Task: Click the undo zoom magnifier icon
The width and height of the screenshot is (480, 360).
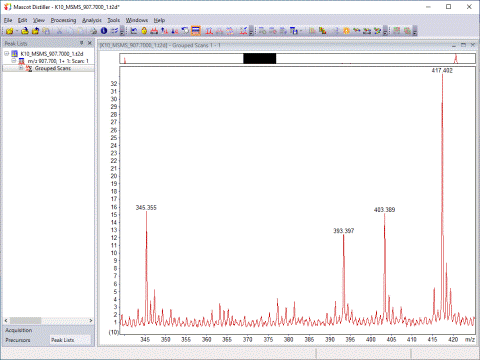Action: tap(185, 31)
